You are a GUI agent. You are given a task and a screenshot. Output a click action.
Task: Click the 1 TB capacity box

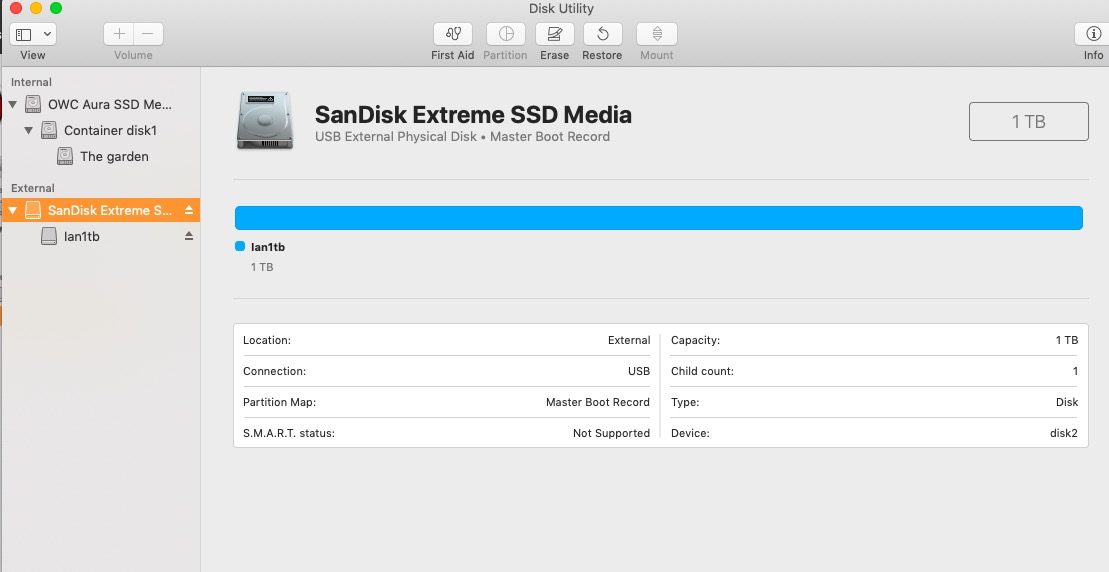pos(1028,122)
